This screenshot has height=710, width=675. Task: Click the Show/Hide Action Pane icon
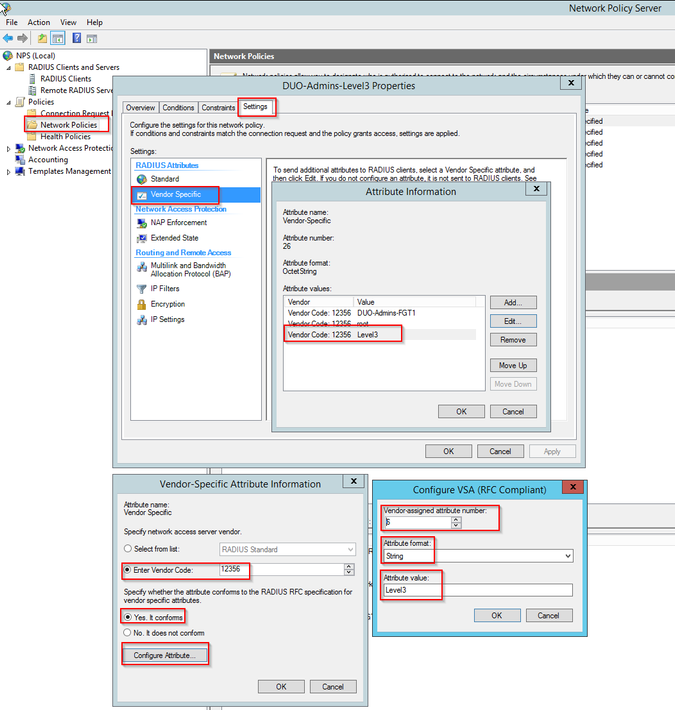[92, 39]
